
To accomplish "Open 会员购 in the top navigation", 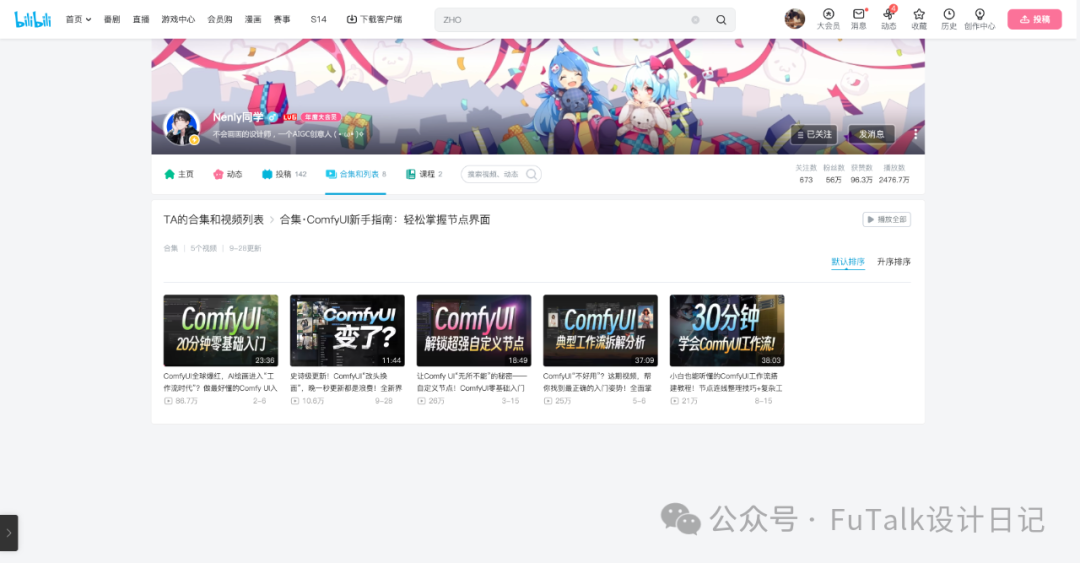I will (x=220, y=19).
